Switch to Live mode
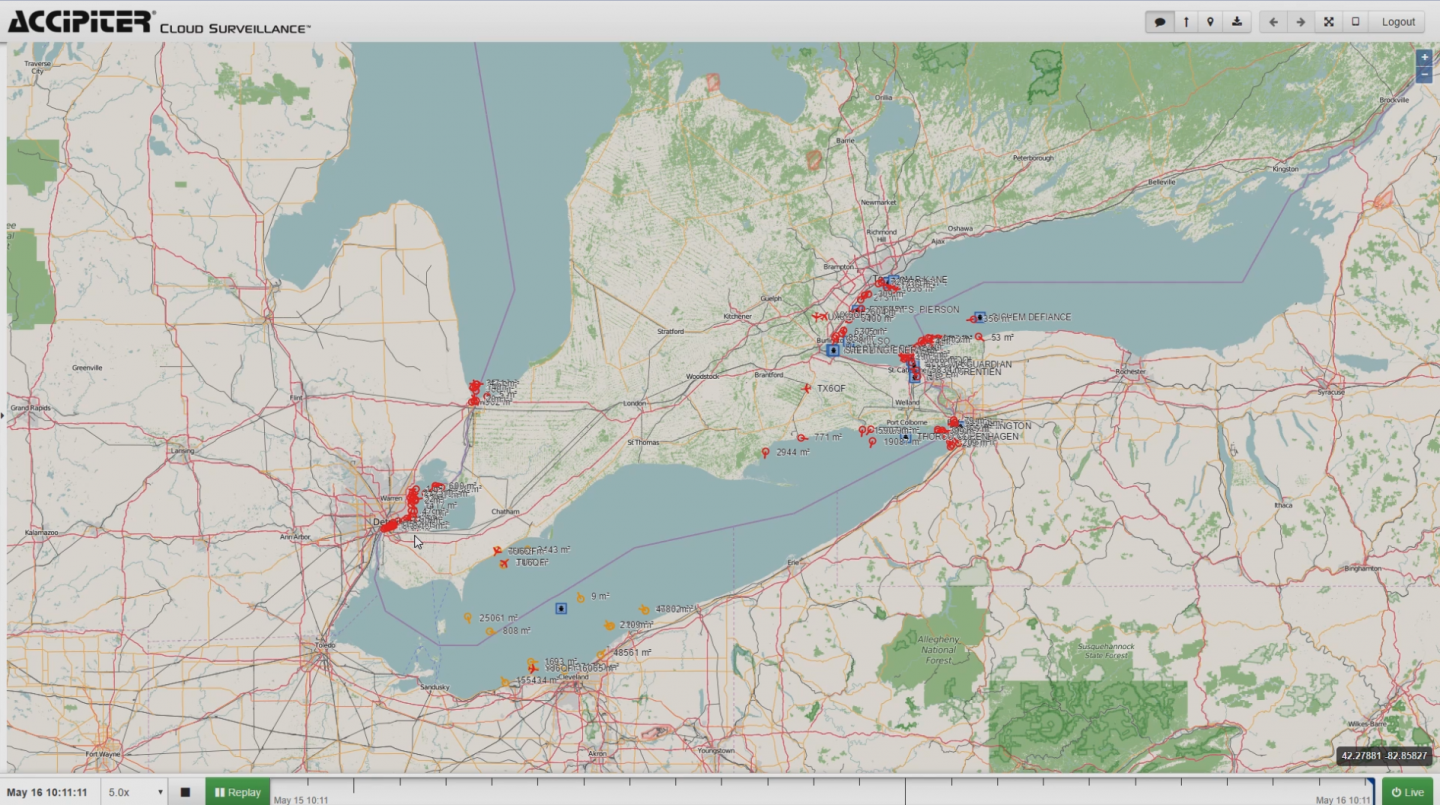 tap(1406, 792)
